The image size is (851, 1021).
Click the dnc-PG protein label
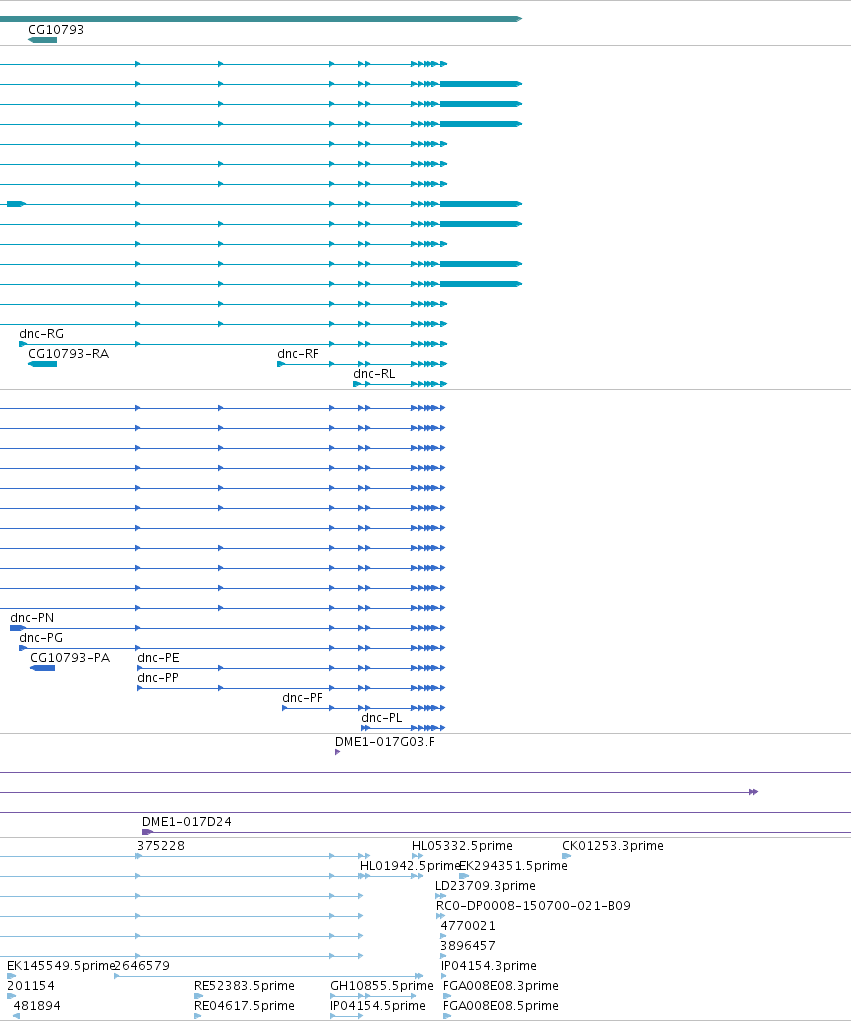pos(41,638)
